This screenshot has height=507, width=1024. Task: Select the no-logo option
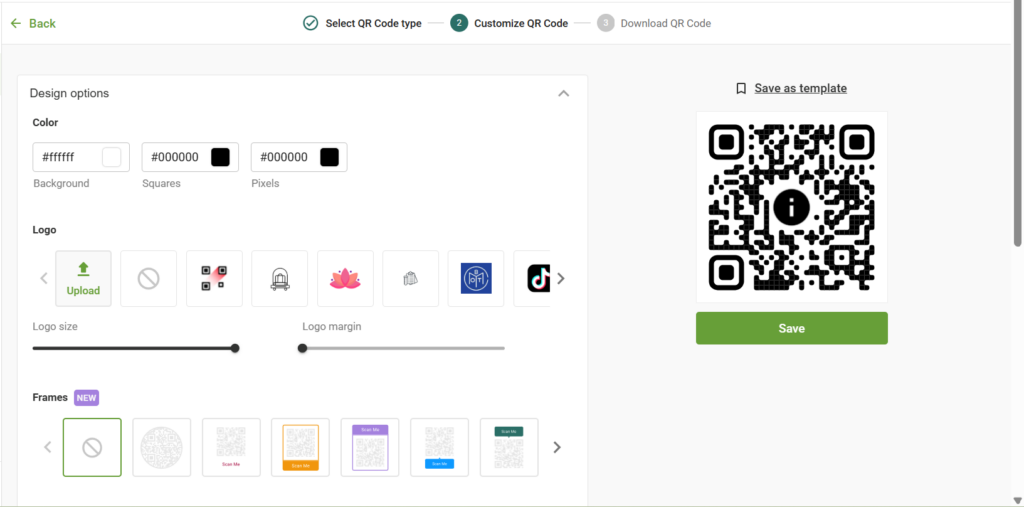149,279
